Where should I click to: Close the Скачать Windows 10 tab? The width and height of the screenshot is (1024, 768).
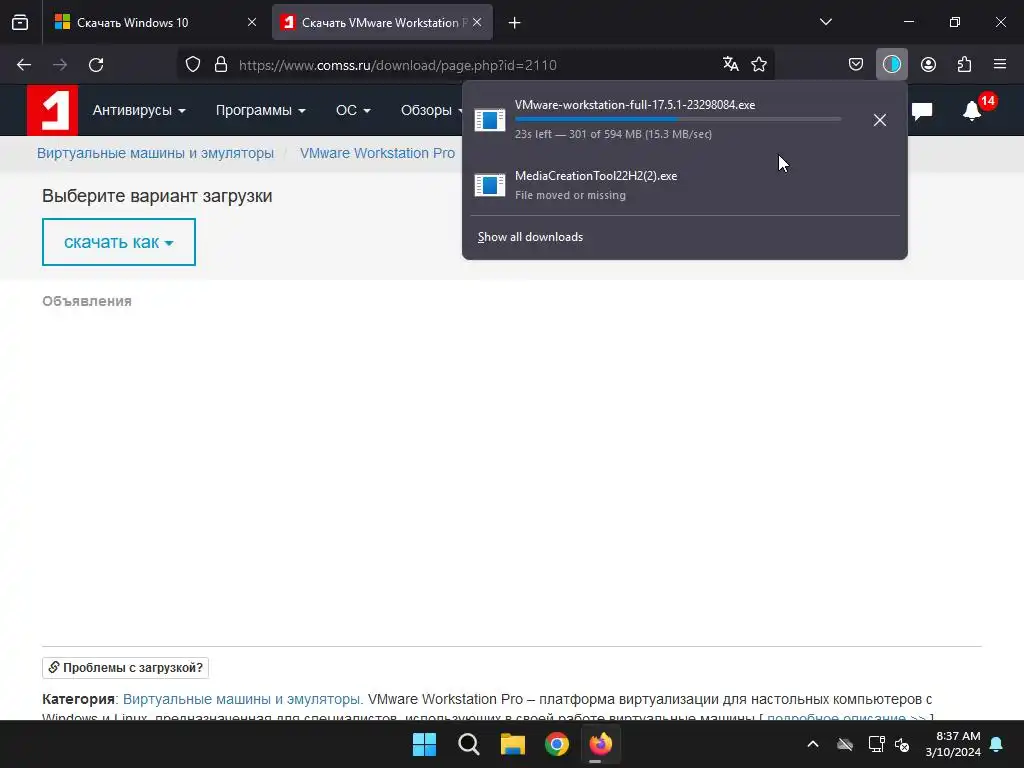252,22
